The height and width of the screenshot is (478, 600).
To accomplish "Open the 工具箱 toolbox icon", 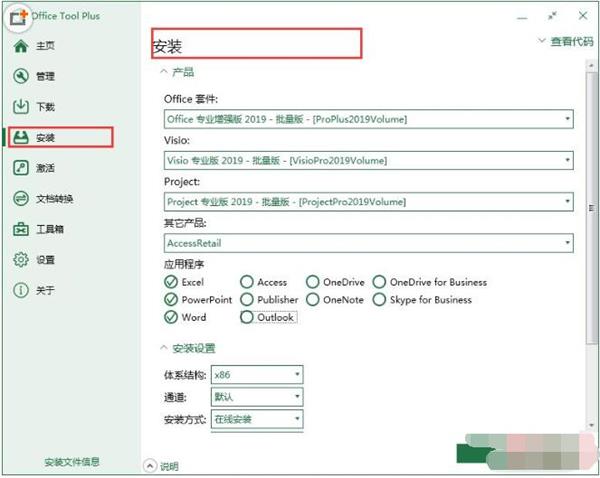I will pos(21,229).
